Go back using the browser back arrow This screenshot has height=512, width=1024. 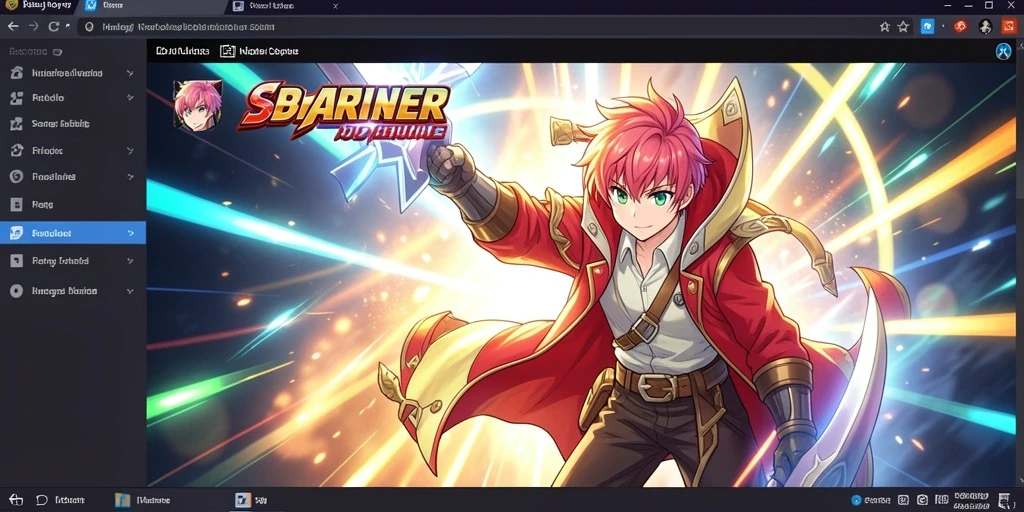[x=13, y=27]
